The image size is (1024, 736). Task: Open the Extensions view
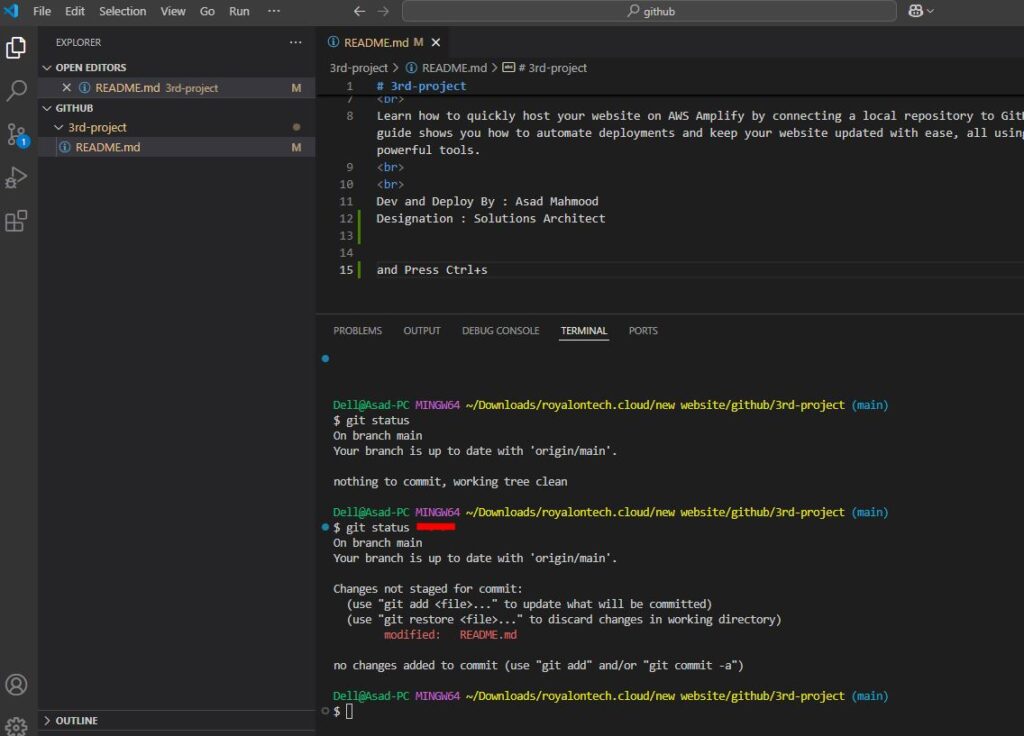pos(16,221)
